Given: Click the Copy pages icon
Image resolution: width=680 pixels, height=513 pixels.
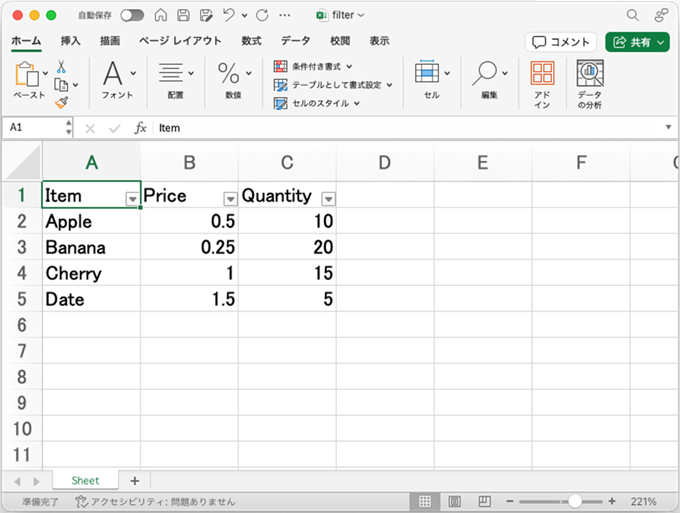Looking at the screenshot, I should 61,85.
